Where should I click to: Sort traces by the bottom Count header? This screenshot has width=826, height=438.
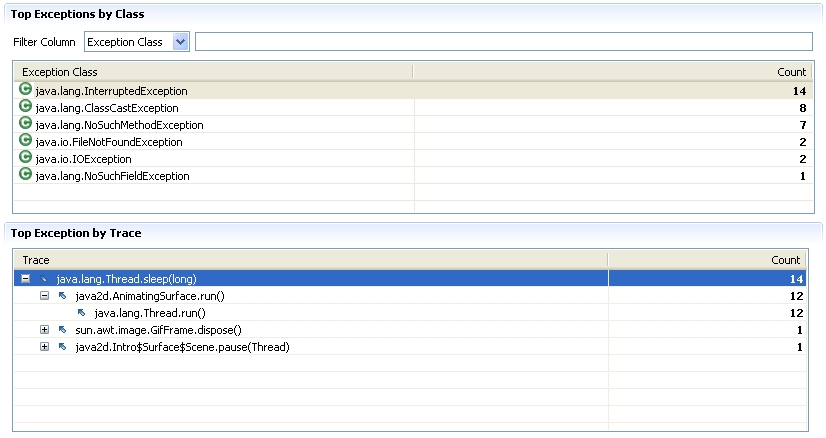pos(708,260)
